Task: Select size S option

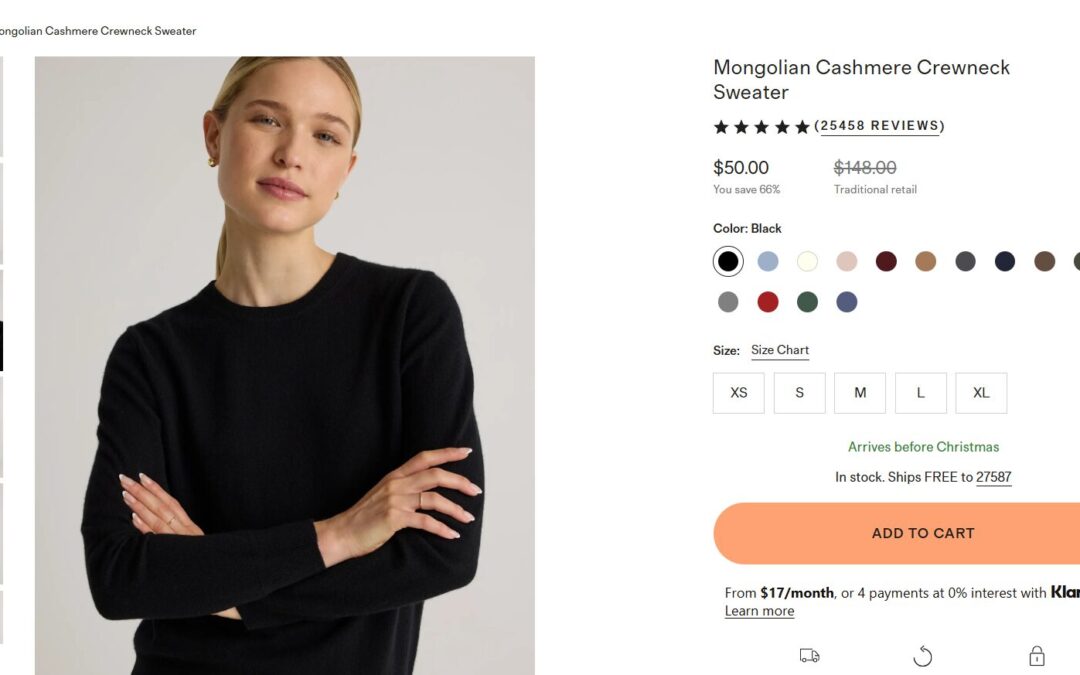Action: point(800,393)
